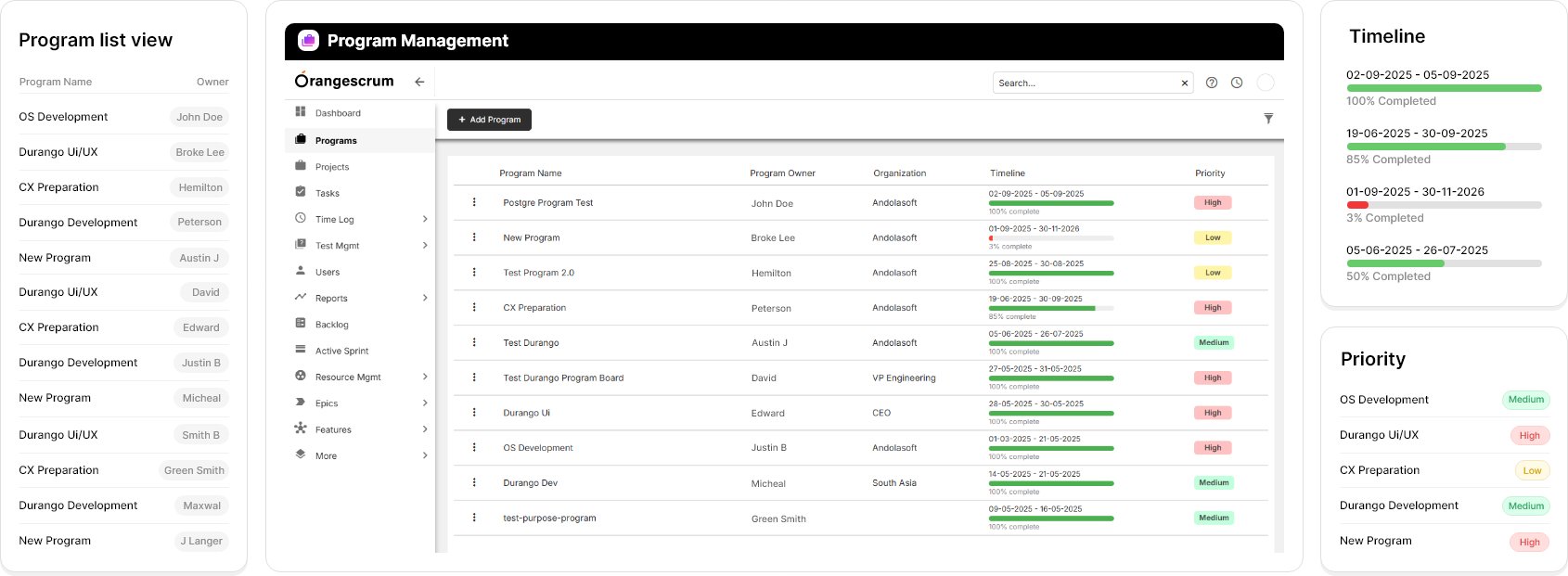Click the Resource Mgmt icon in sidebar
Viewport: 1568px width, 576px height.
301,377
